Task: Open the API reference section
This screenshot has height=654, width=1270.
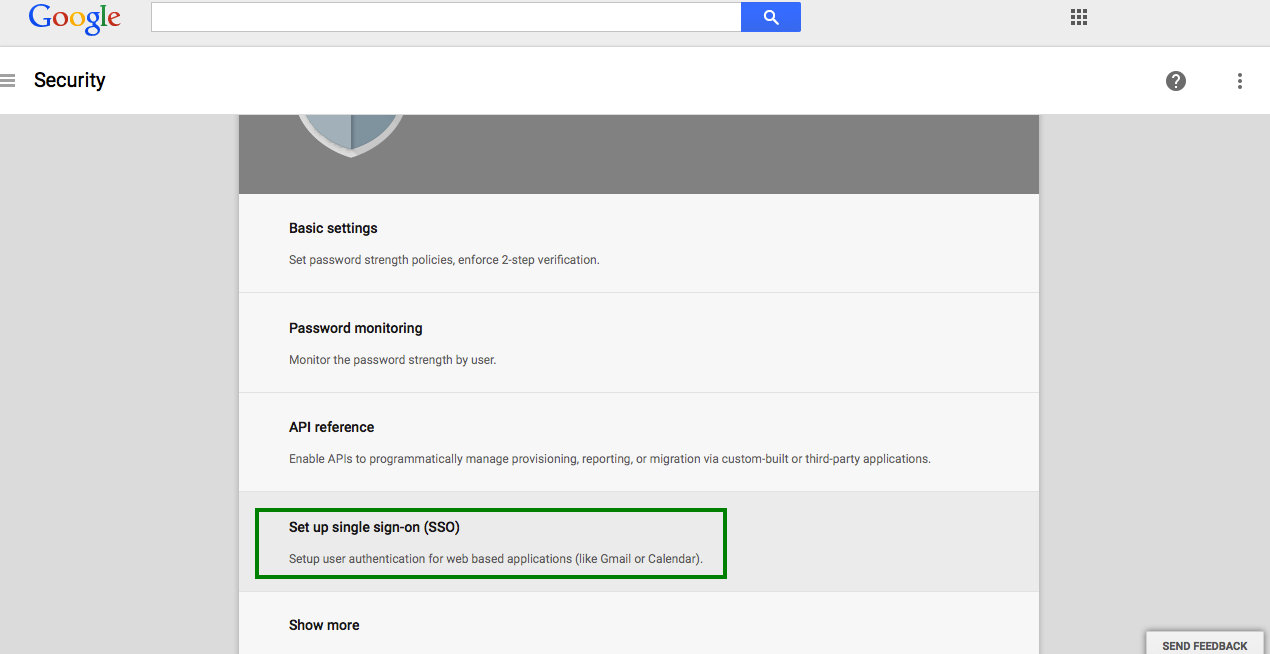Action: click(331, 427)
